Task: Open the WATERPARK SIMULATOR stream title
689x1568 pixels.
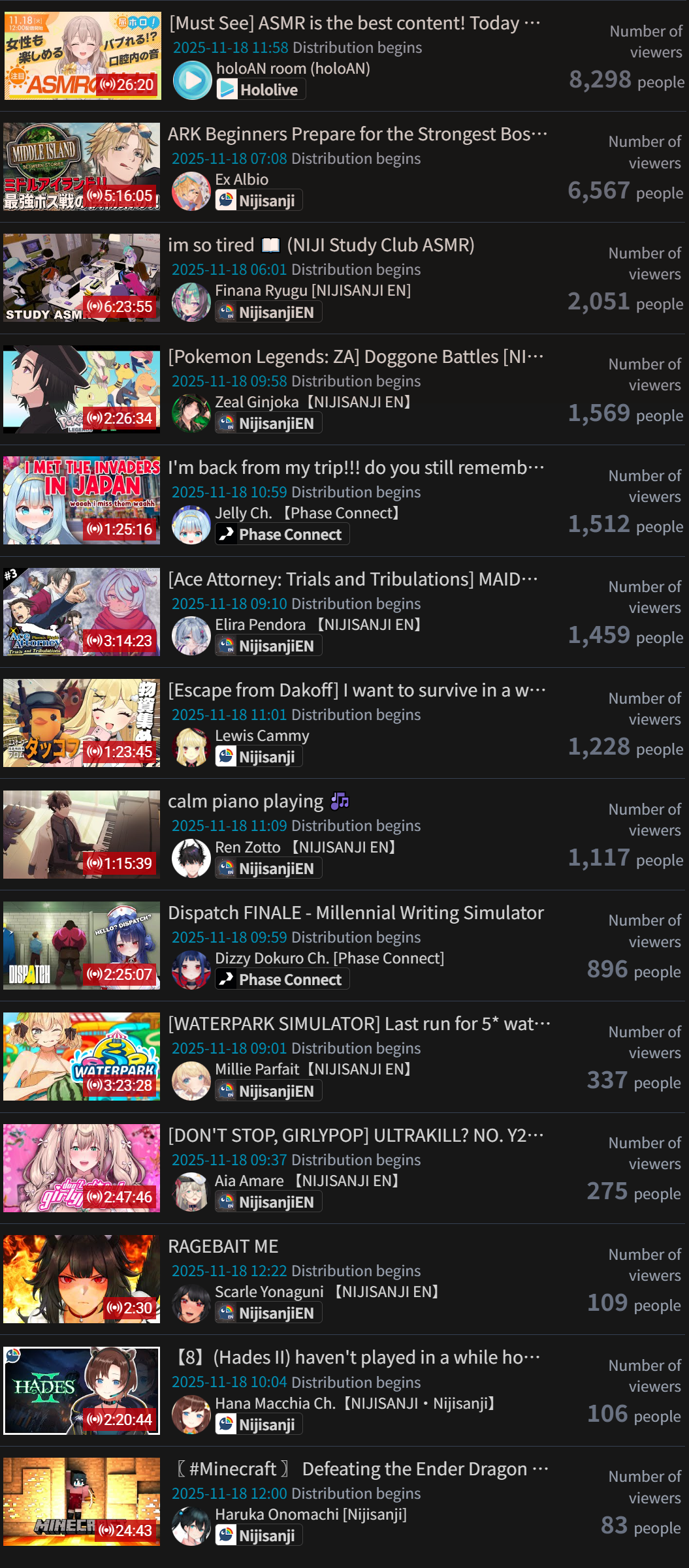Action: (359, 1024)
